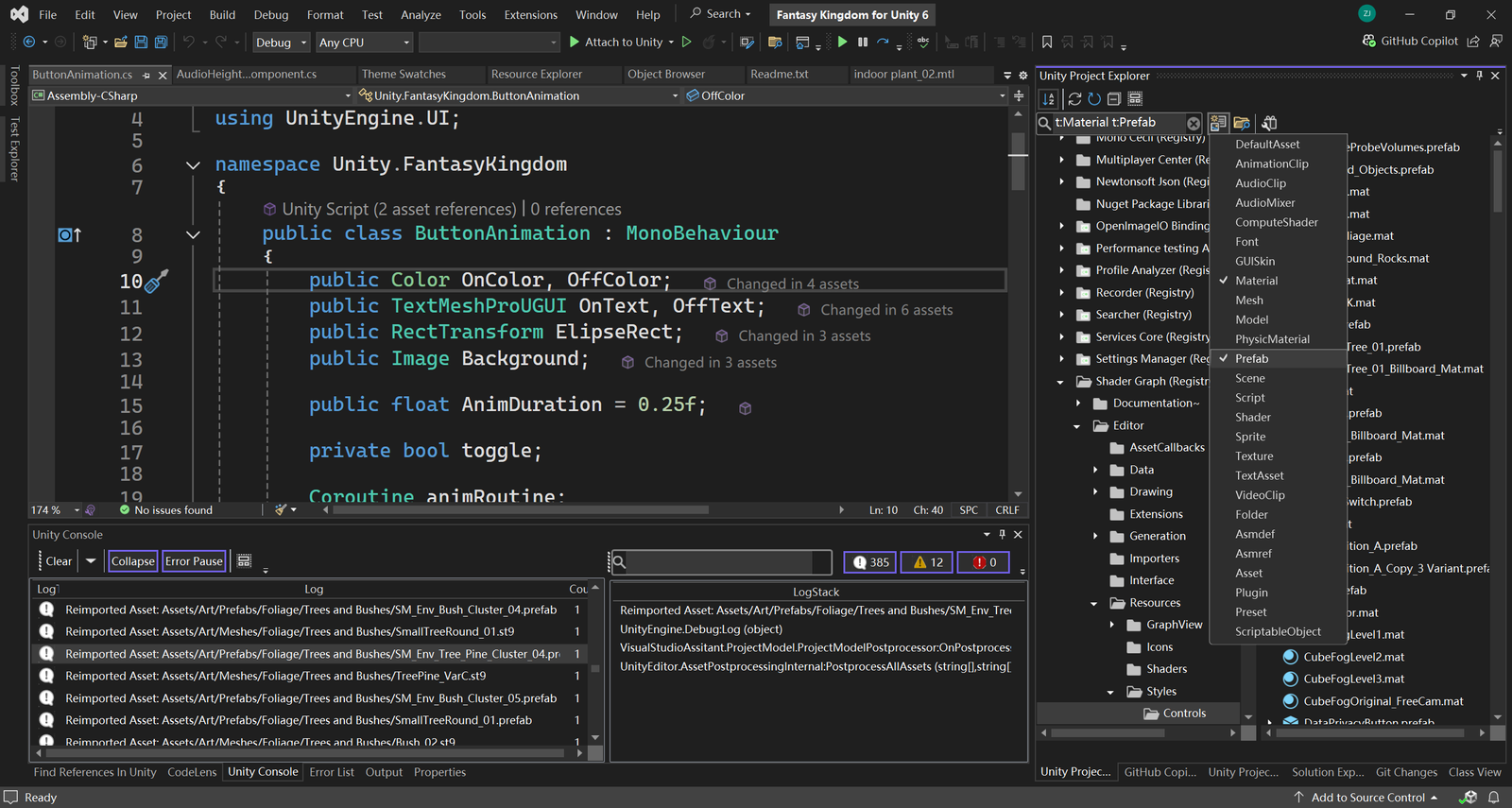Click the screwdriver quick actions icon on line 10

(156, 281)
